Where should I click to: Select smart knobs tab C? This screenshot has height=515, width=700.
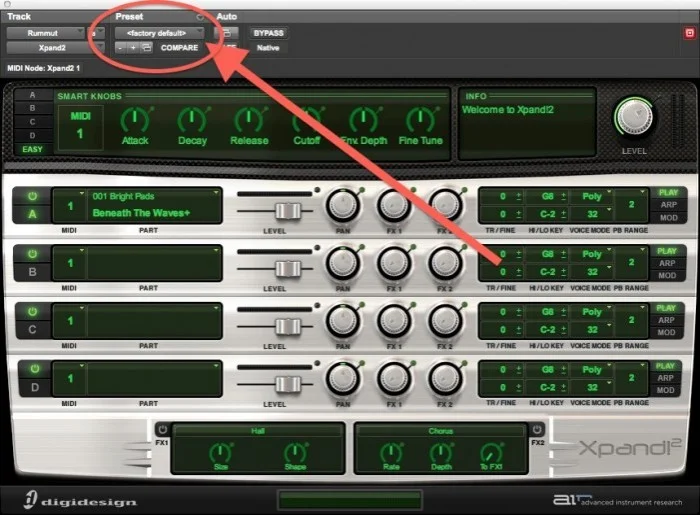pos(32,122)
